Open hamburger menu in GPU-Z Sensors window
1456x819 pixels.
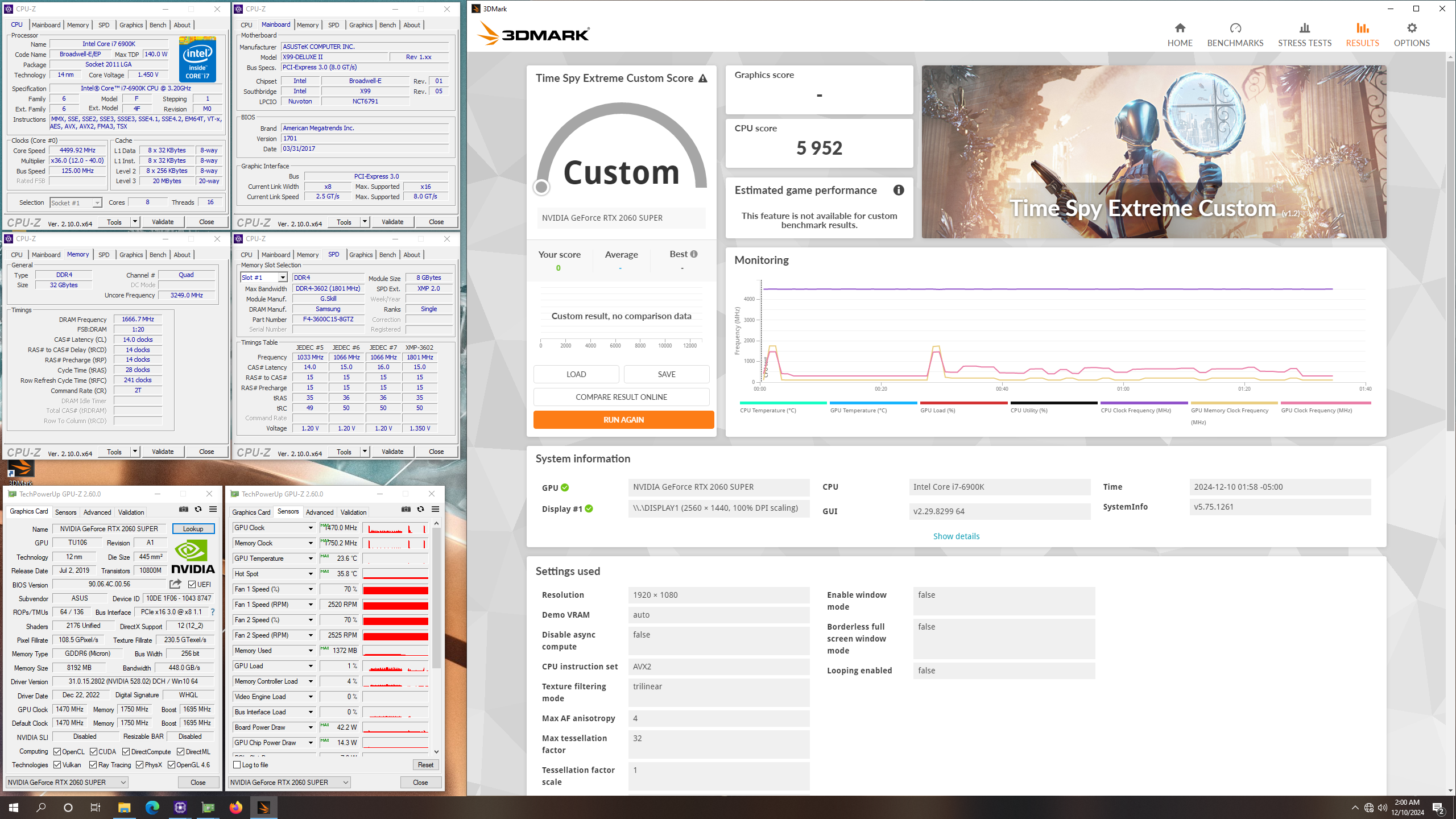(435, 509)
